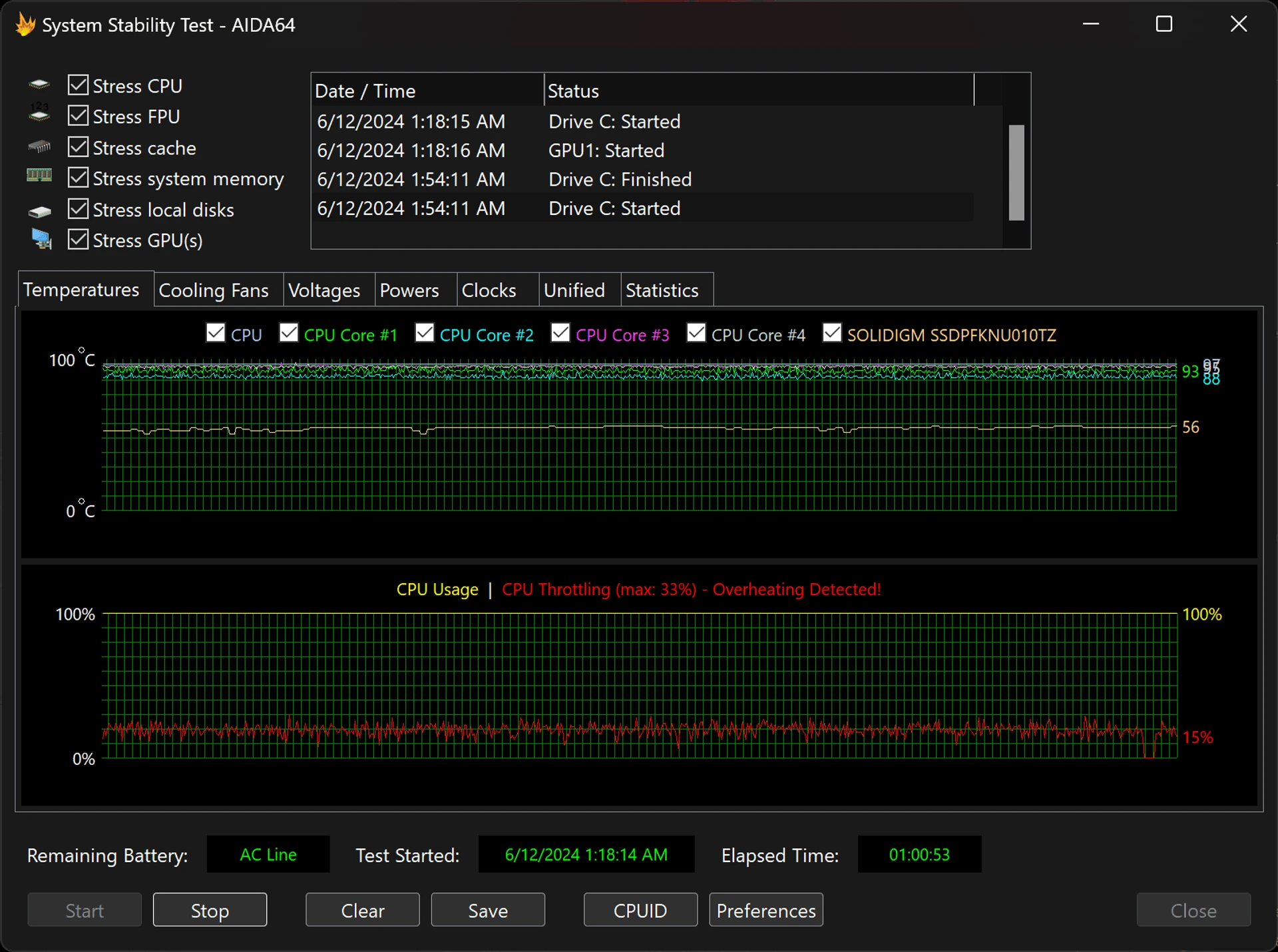The image size is (1278, 952).
Task: Click the monitor icon beside Stress GPU(s)
Action: pos(41,239)
